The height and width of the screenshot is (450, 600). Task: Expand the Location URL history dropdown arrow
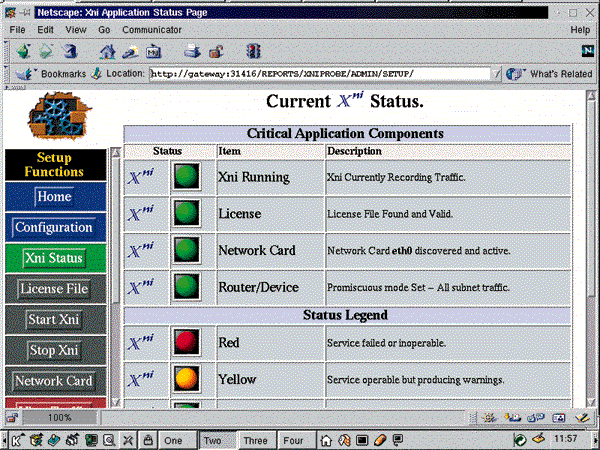[497, 73]
